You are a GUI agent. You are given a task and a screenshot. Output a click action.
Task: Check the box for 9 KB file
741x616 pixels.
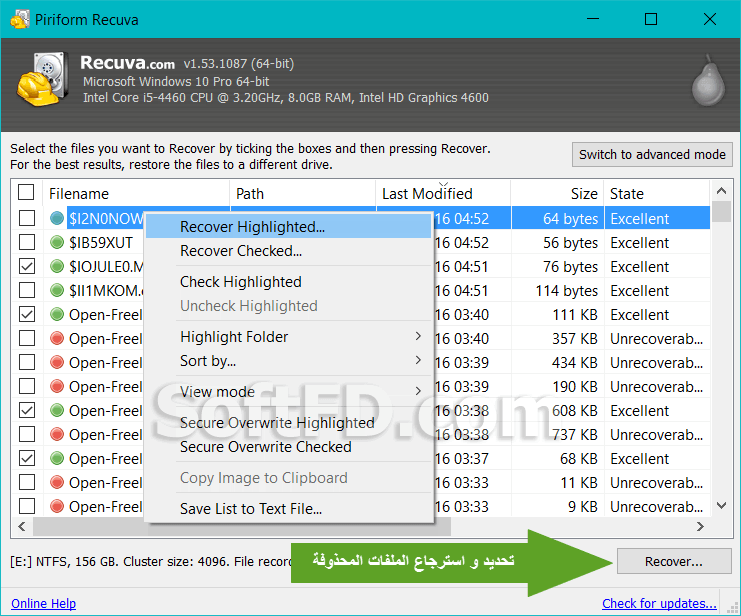click(x=27, y=506)
